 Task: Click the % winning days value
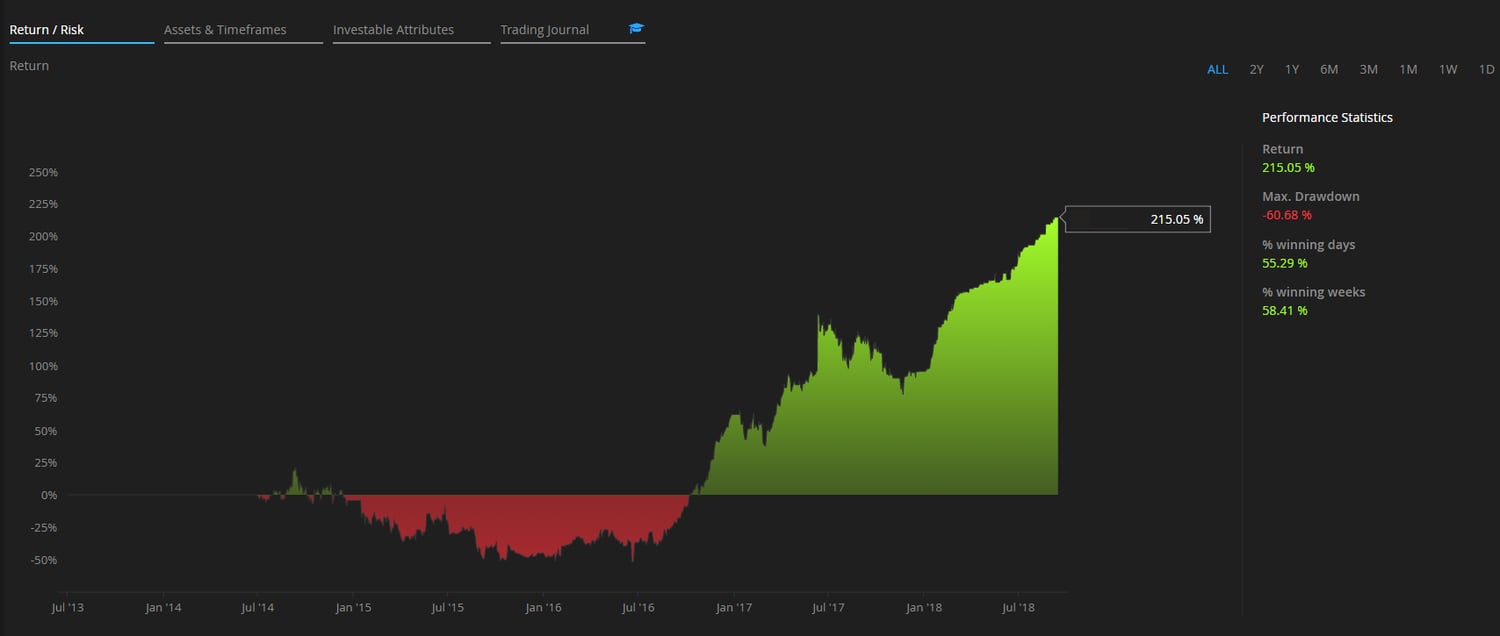1283,263
